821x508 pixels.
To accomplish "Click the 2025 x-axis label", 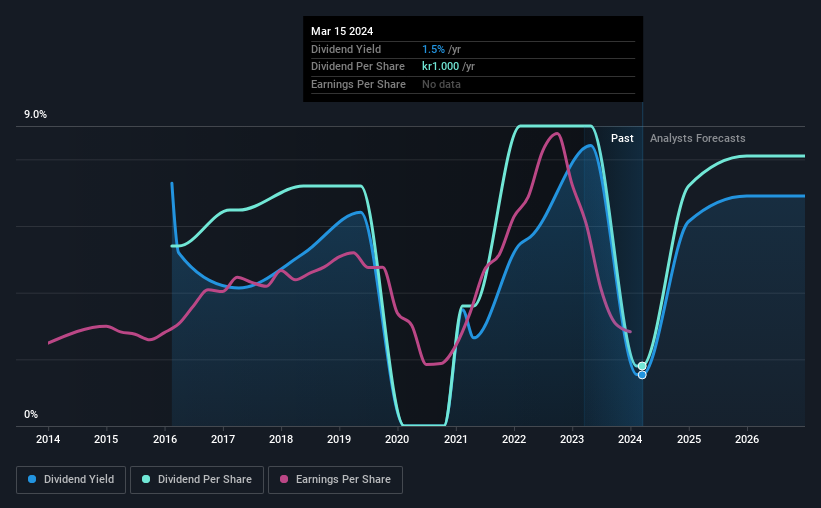I will click(689, 439).
